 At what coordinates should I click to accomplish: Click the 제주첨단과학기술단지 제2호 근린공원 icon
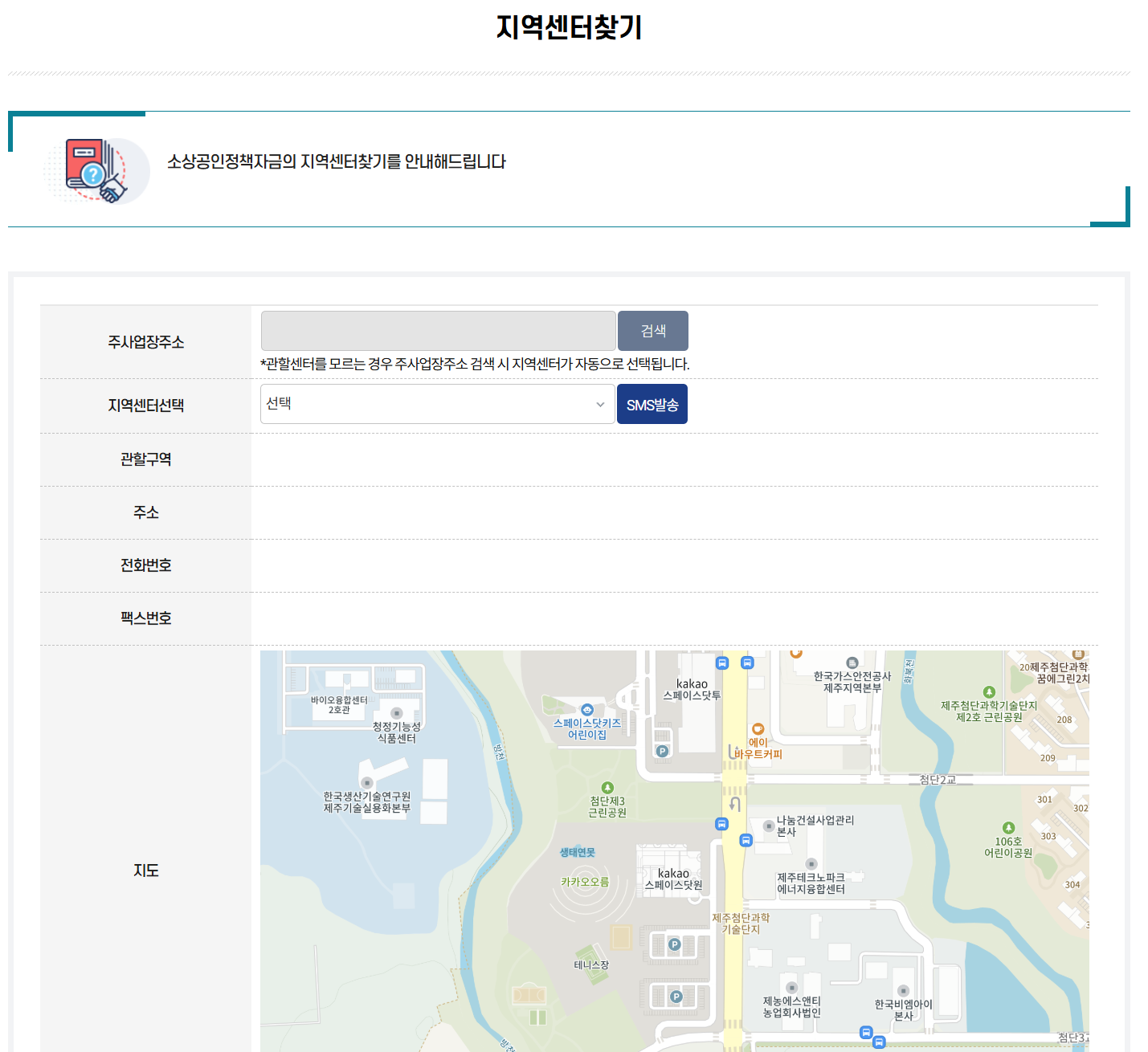[989, 692]
